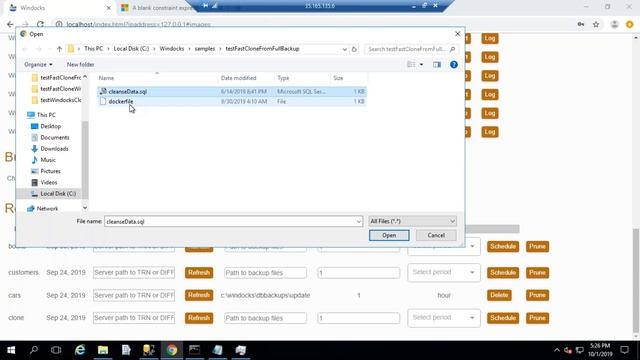Open Task View from taskbar

click(56, 350)
